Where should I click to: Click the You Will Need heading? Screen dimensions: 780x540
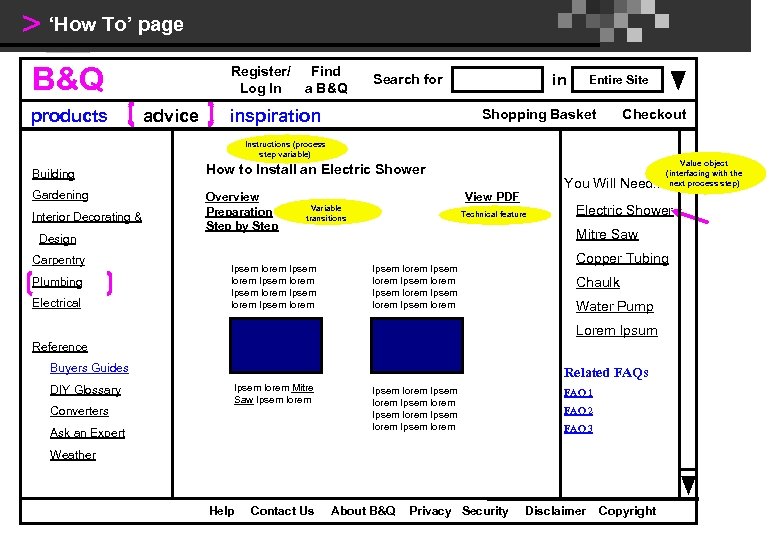[x=609, y=183]
